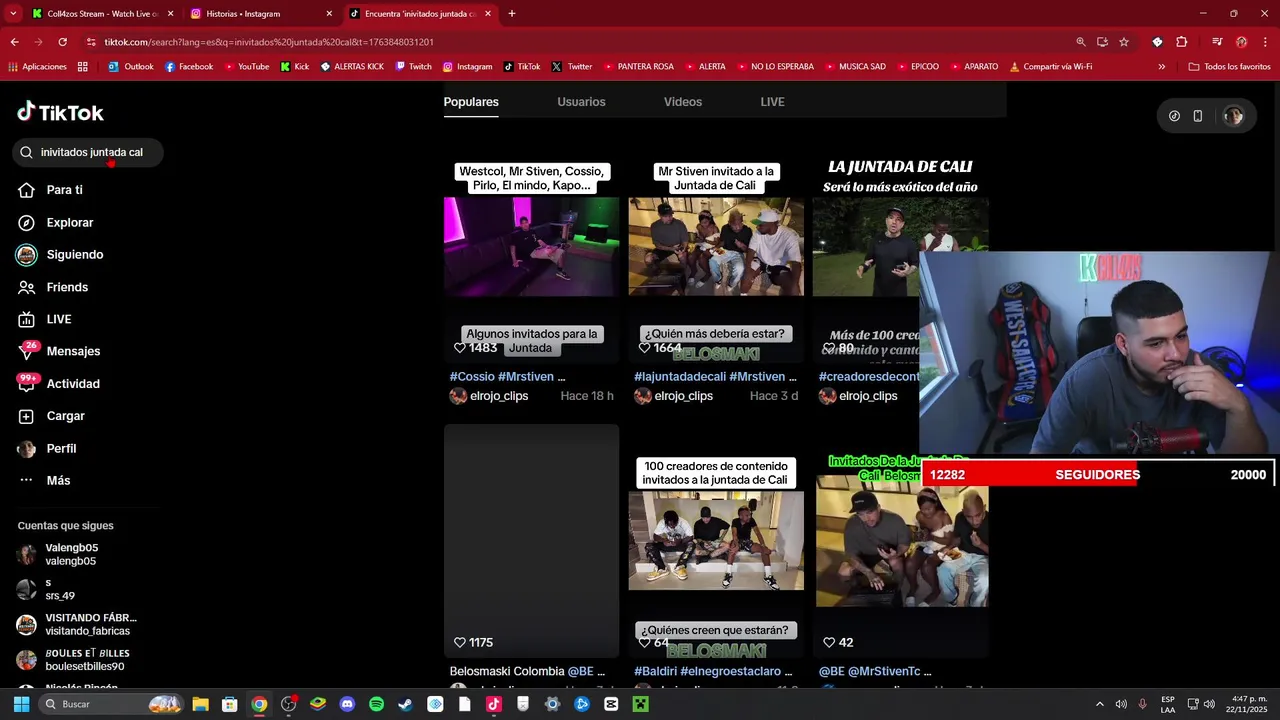Open the empty video card with 1175 likes
The height and width of the screenshot is (720, 1280).
click(x=531, y=540)
